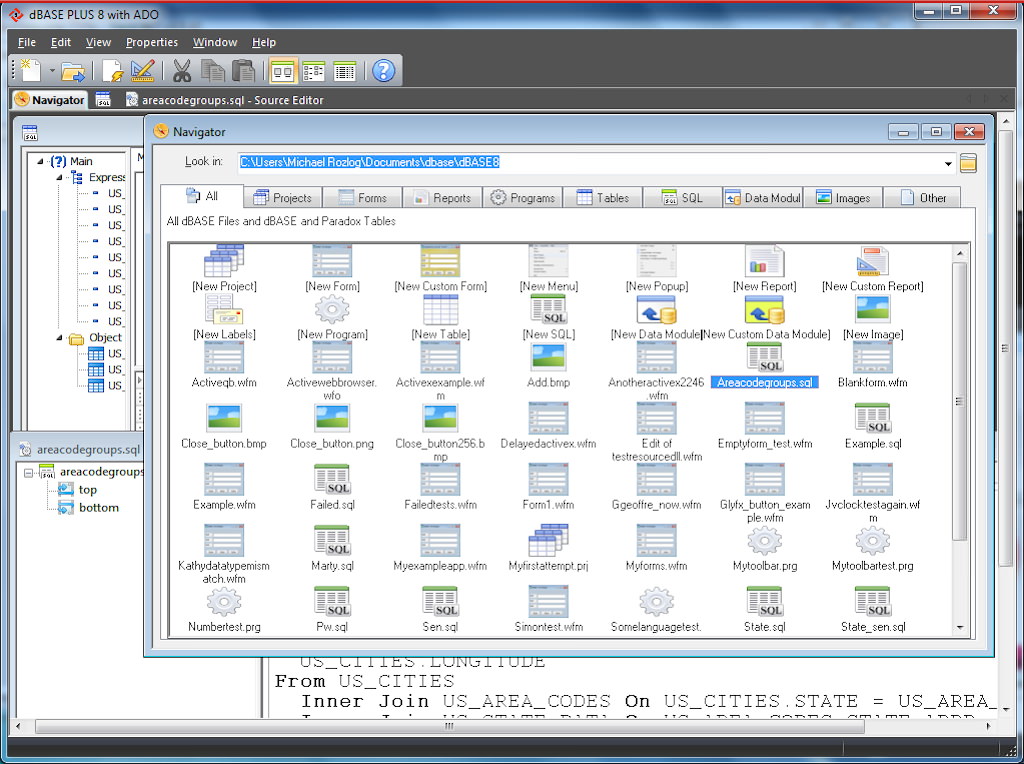Open the View menu
Screen dimensions: 1024x764
[99, 42]
